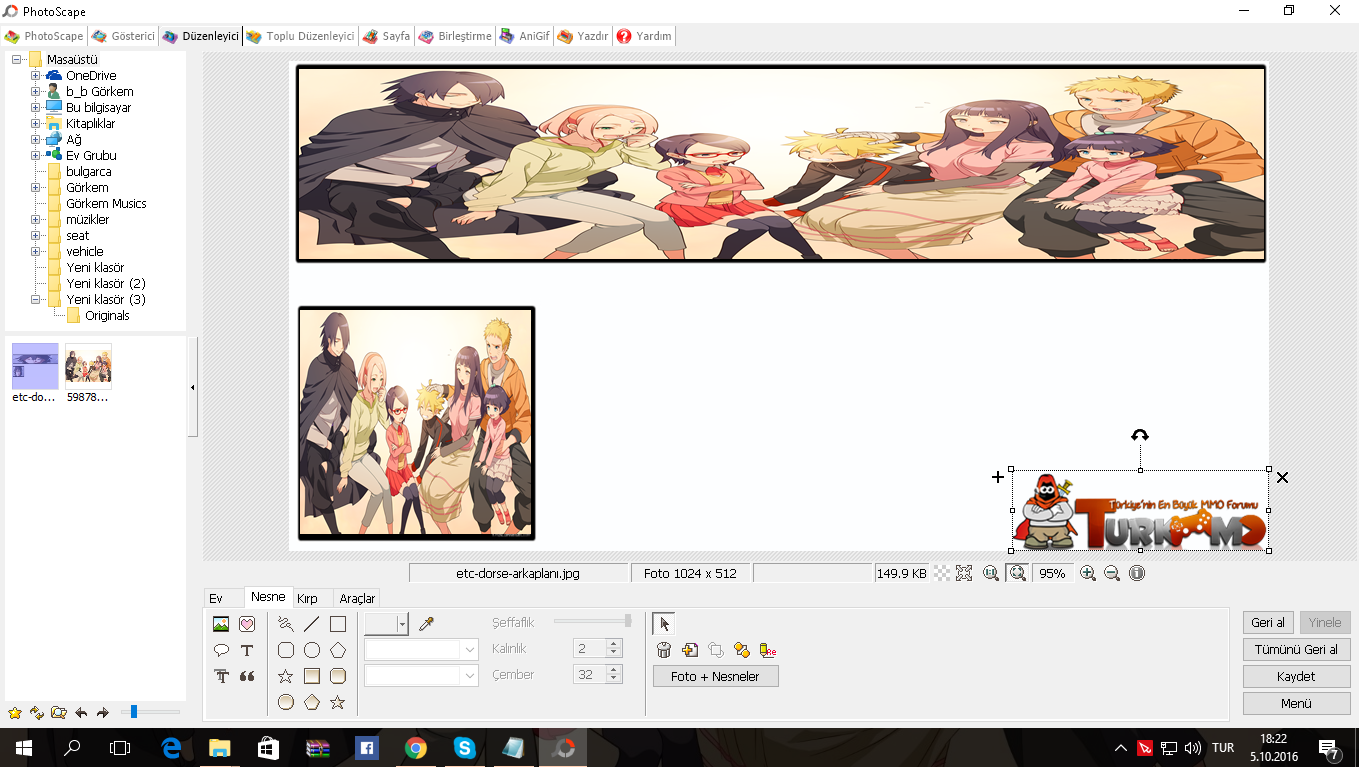Collapse the Yeni klasör (3) node

tap(35, 300)
